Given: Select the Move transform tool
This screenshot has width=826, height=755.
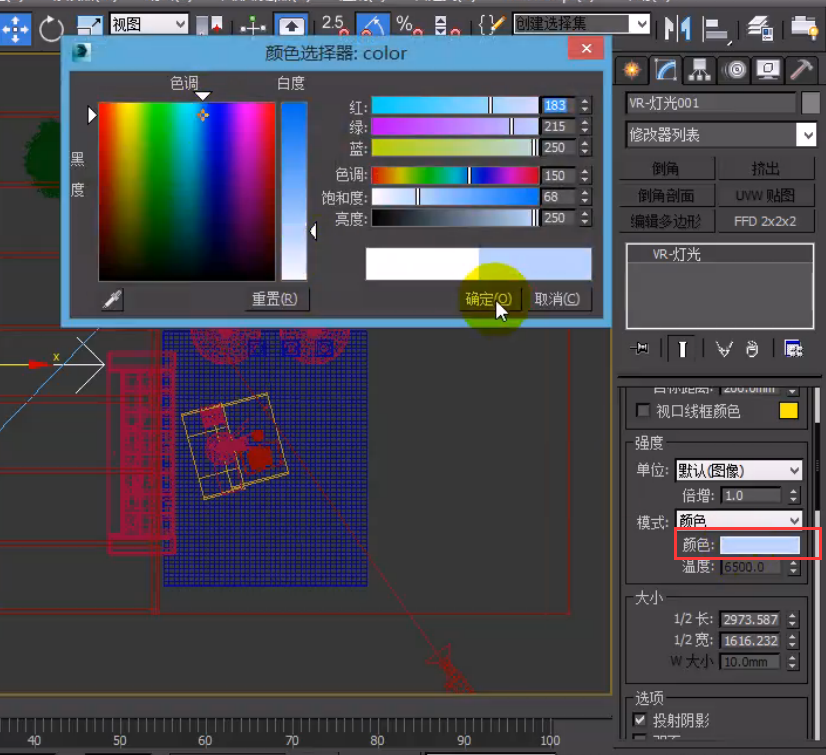Looking at the screenshot, I should tap(14, 29).
